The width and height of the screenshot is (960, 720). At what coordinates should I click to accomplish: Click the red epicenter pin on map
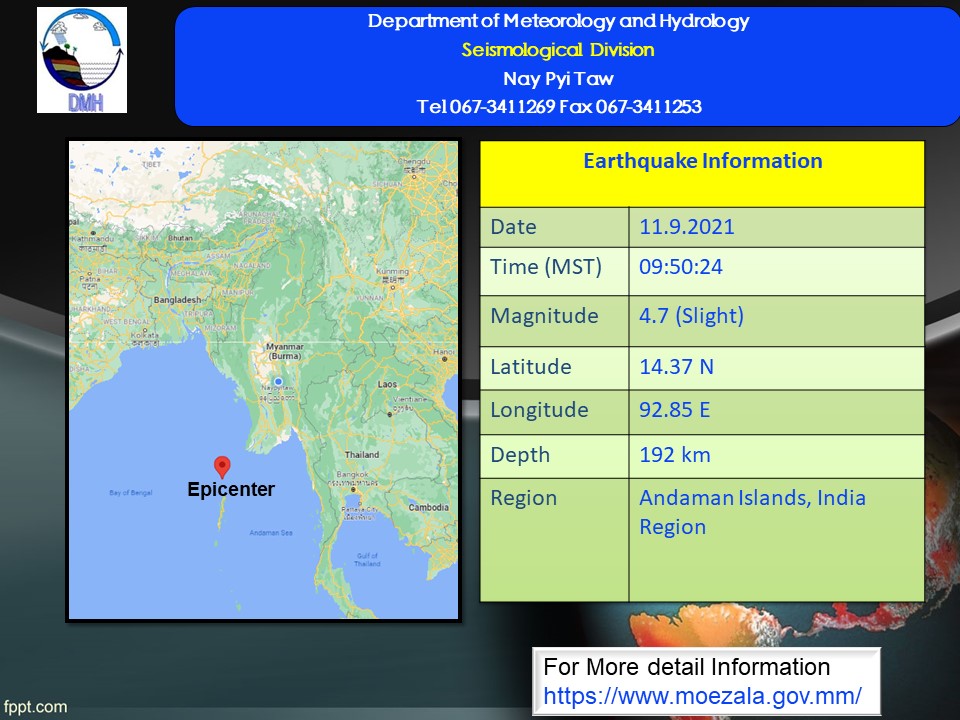(x=222, y=467)
